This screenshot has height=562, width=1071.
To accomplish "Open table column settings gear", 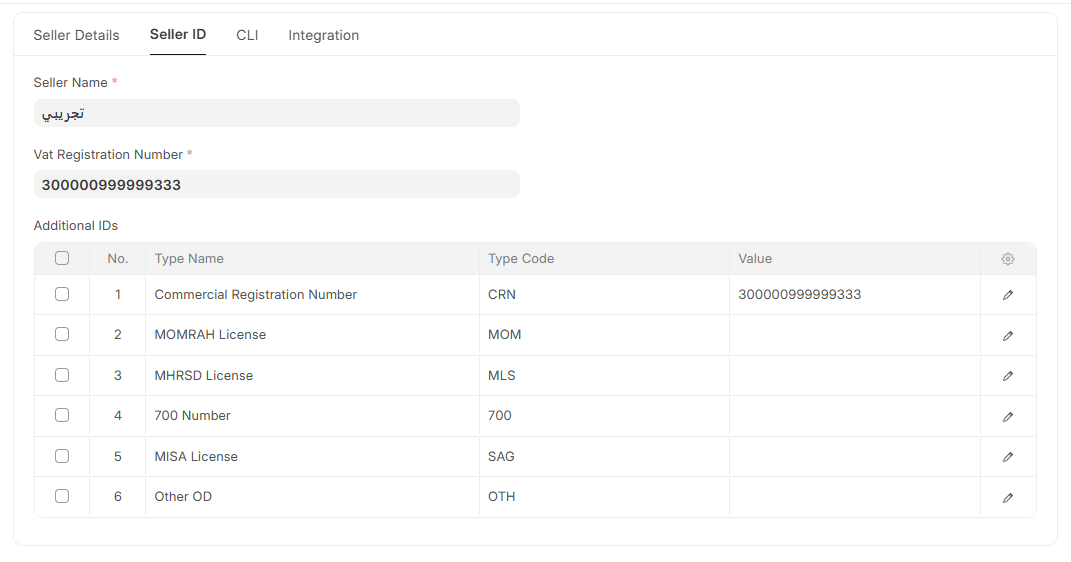I will [1007, 259].
